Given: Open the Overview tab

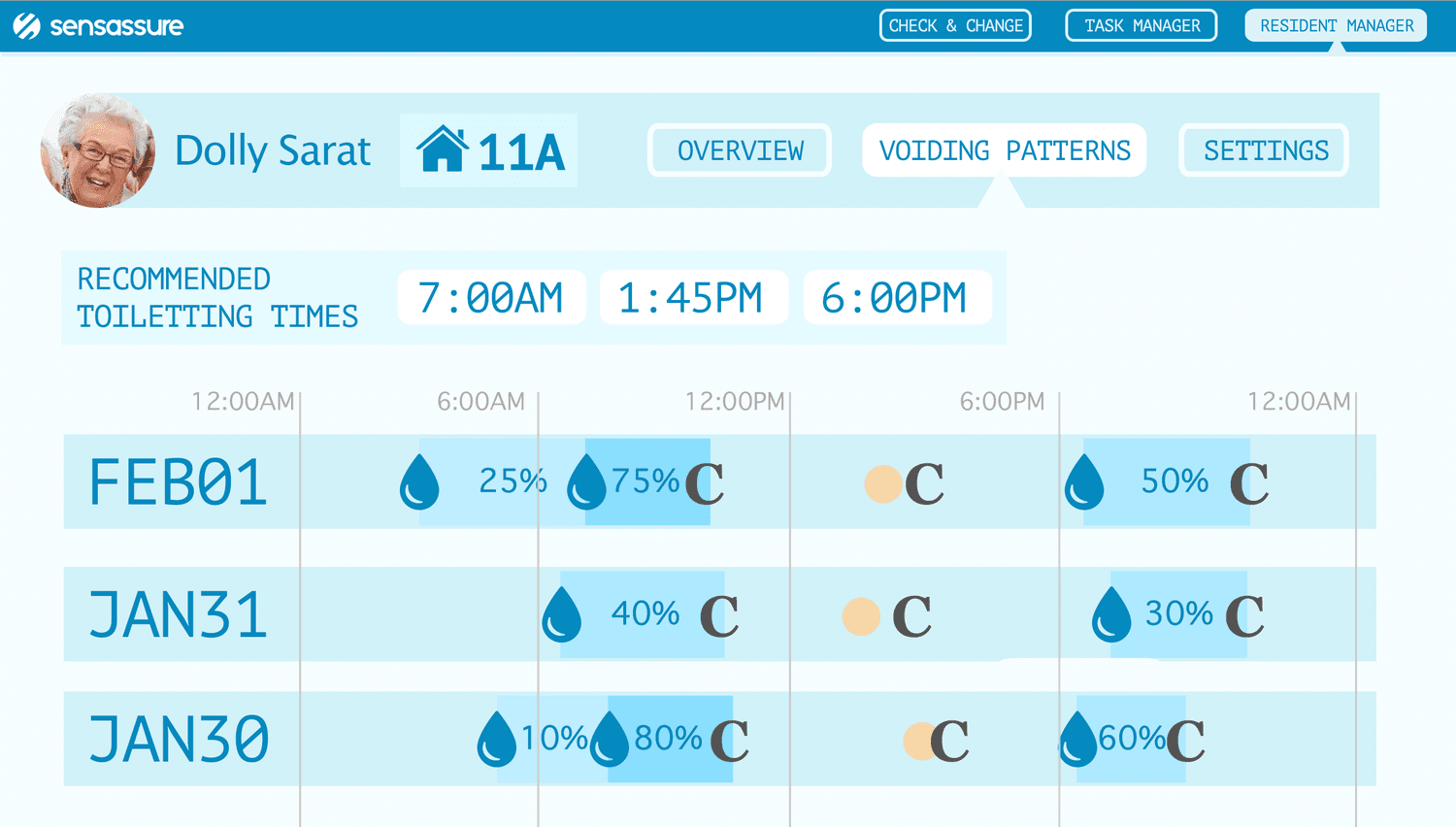Looking at the screenshot, I should (740, 150).
